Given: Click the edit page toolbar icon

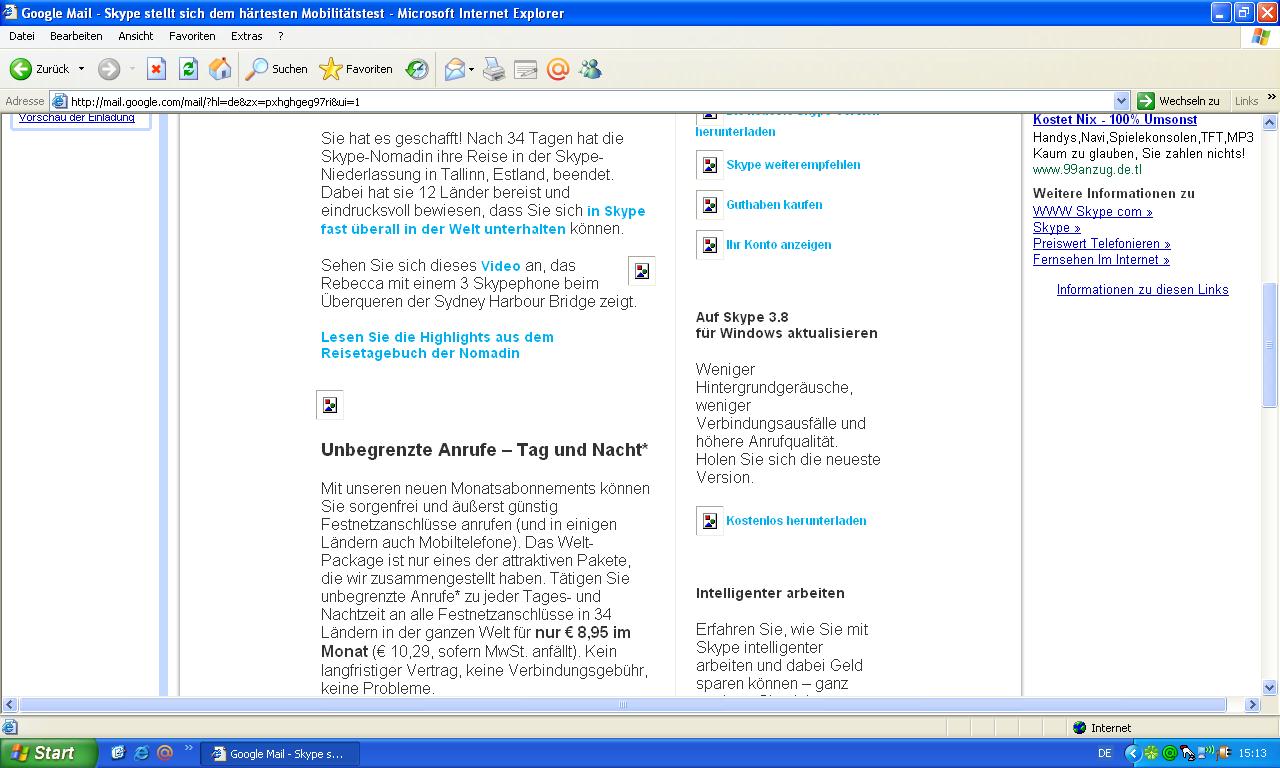Looking at the screenshot, I should click(526, 69).
